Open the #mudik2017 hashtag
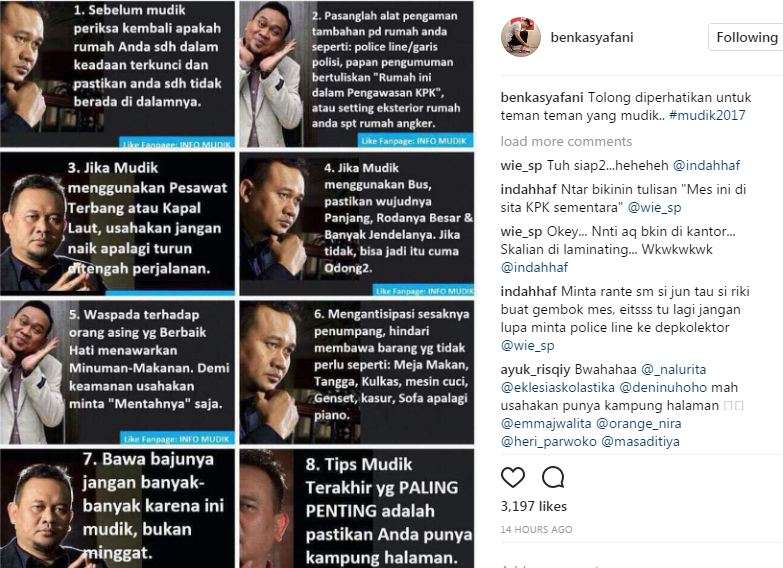This screenshot has width=783, height=568. pyautogui.click(x=707, y=115)
